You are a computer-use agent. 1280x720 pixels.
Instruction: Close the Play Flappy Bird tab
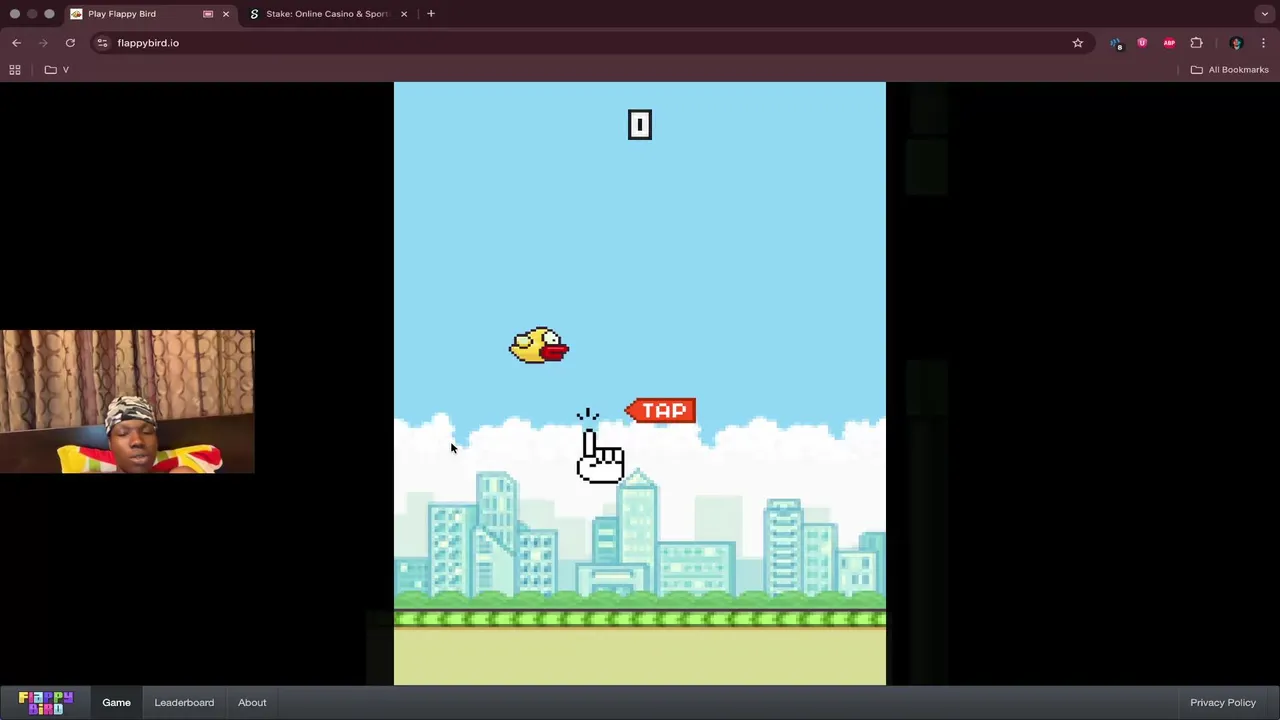[225, 14]
